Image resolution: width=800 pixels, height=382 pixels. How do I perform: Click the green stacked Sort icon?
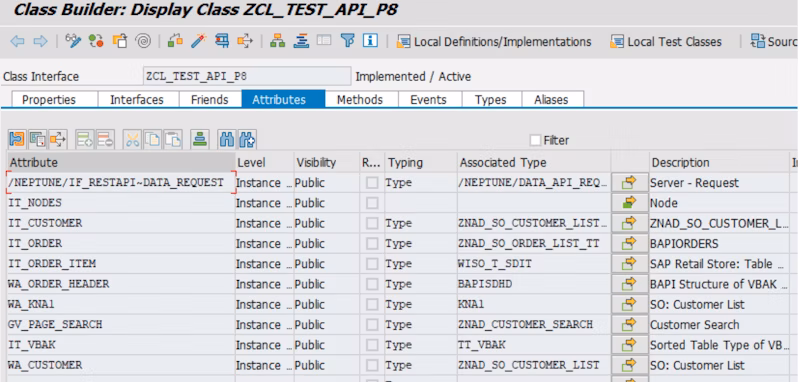click(x=200, y=139)
